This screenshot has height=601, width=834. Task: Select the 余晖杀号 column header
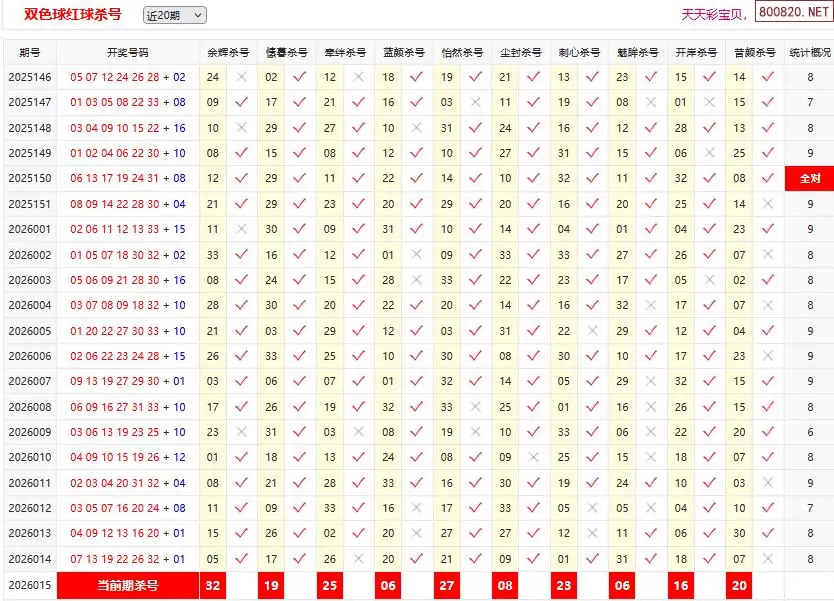229,52
